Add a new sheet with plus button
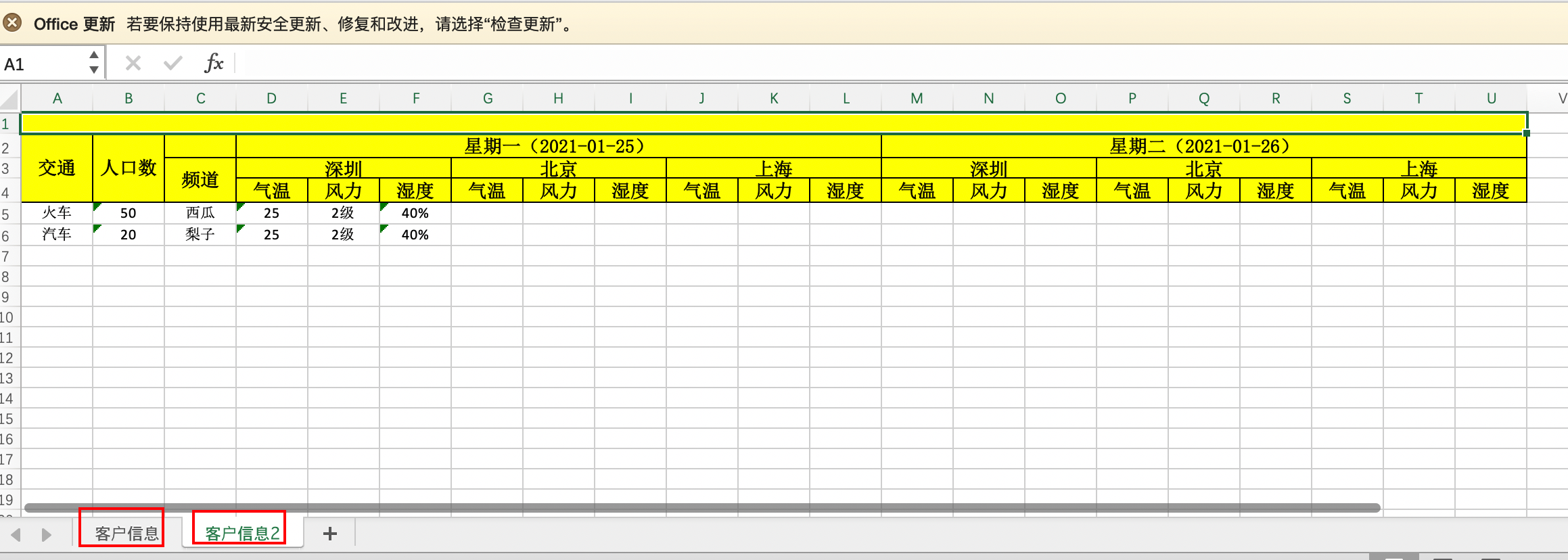The width and height of the screenshot is (1568, 560). [x=330, y=534]
